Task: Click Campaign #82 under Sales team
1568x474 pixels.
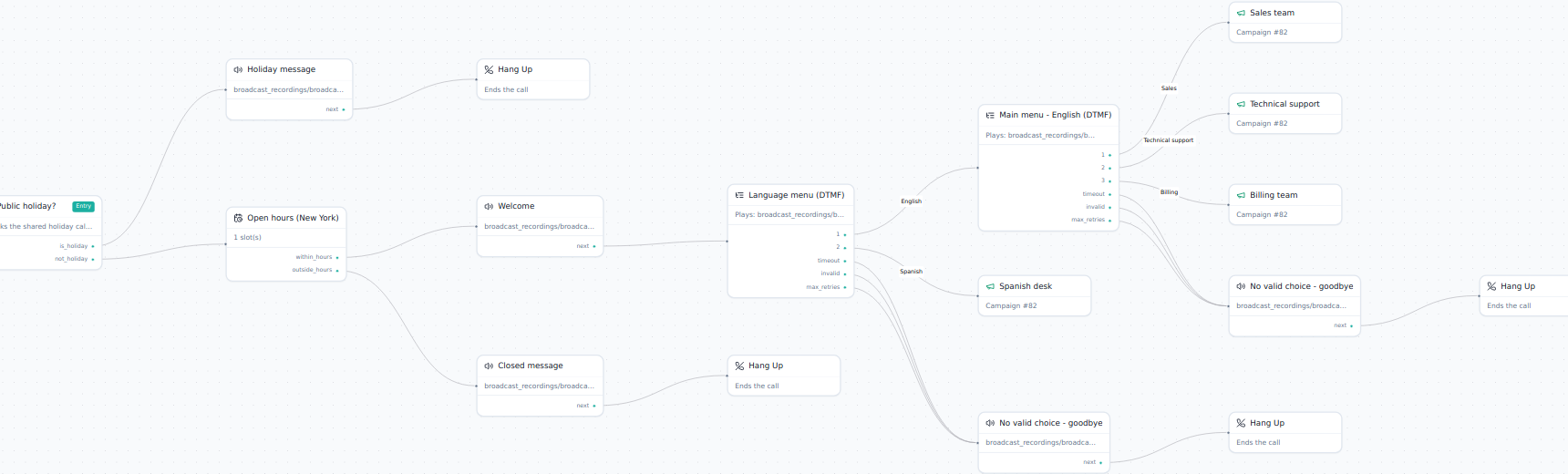Action: click(x=1262, y=33)
